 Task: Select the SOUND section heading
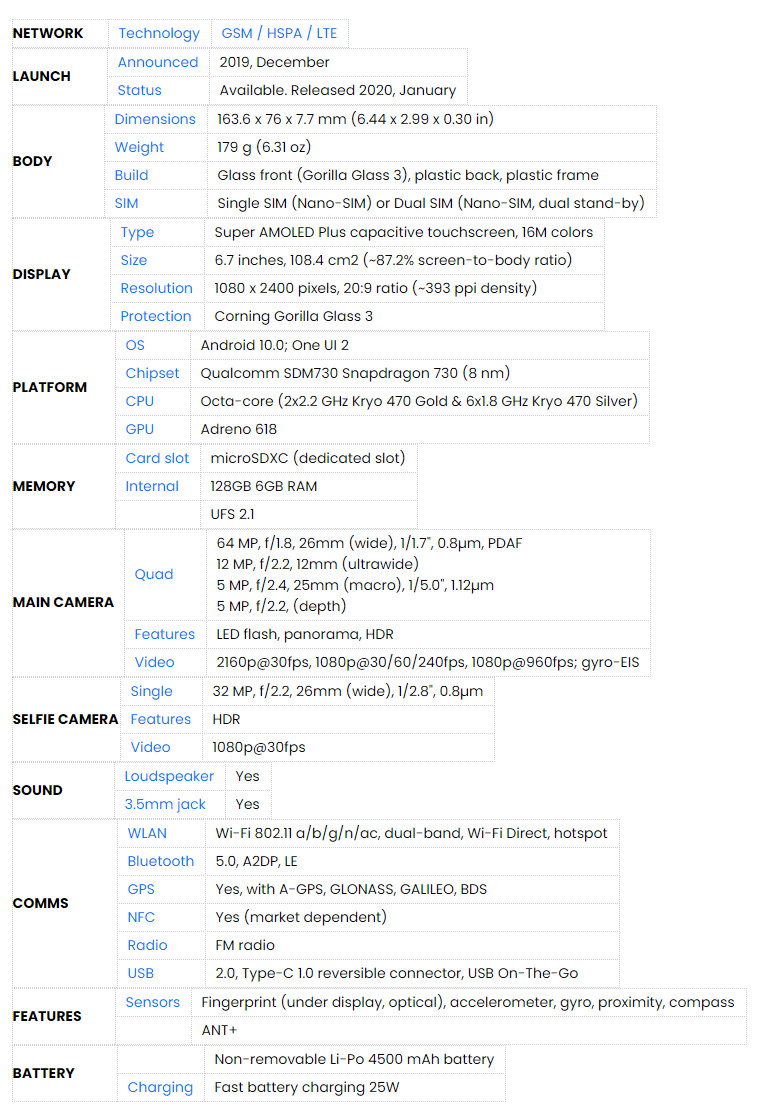38,791
